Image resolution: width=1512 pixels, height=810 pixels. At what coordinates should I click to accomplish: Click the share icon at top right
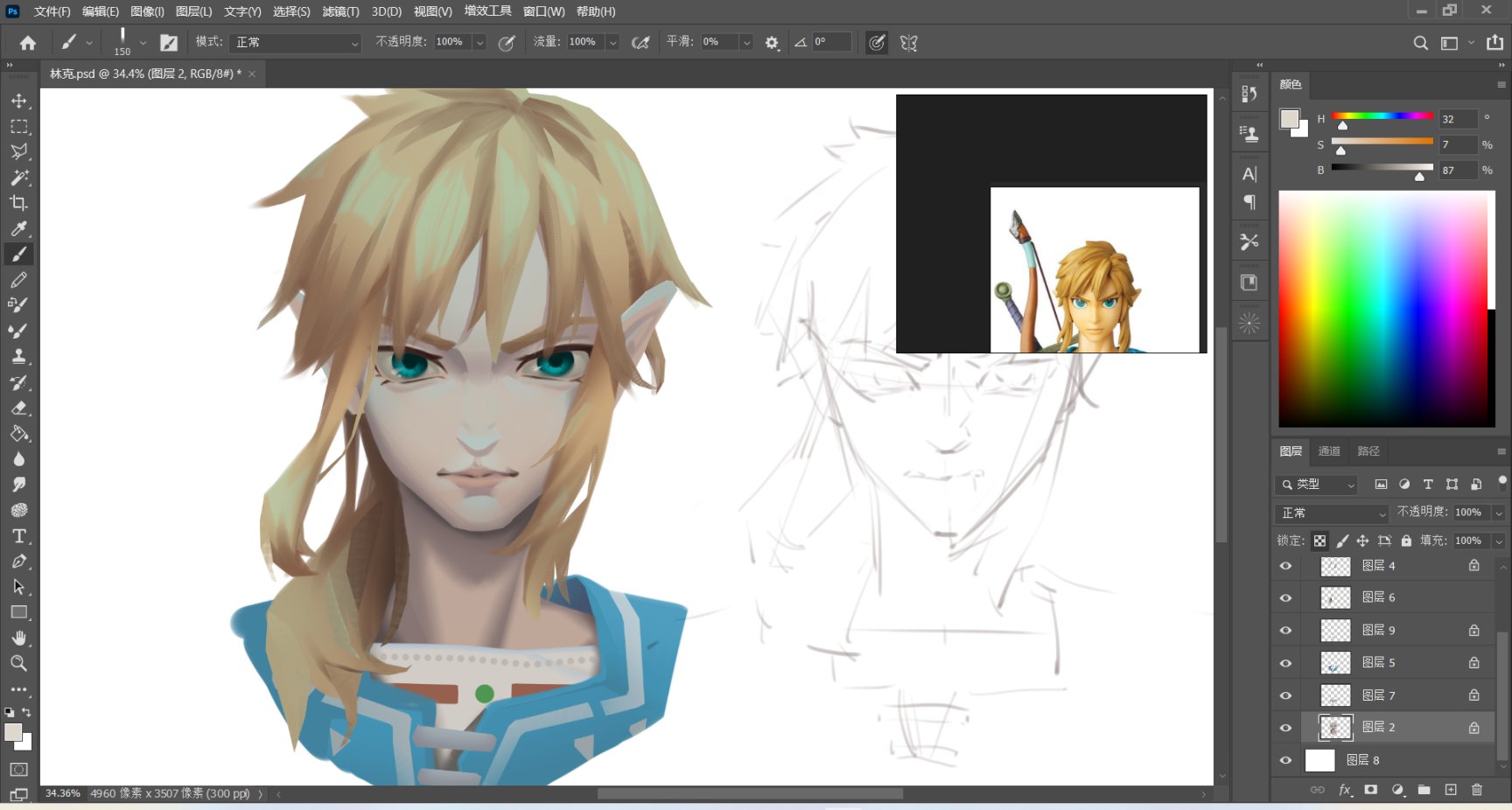pyautogui.click(x=1494, y=43)
